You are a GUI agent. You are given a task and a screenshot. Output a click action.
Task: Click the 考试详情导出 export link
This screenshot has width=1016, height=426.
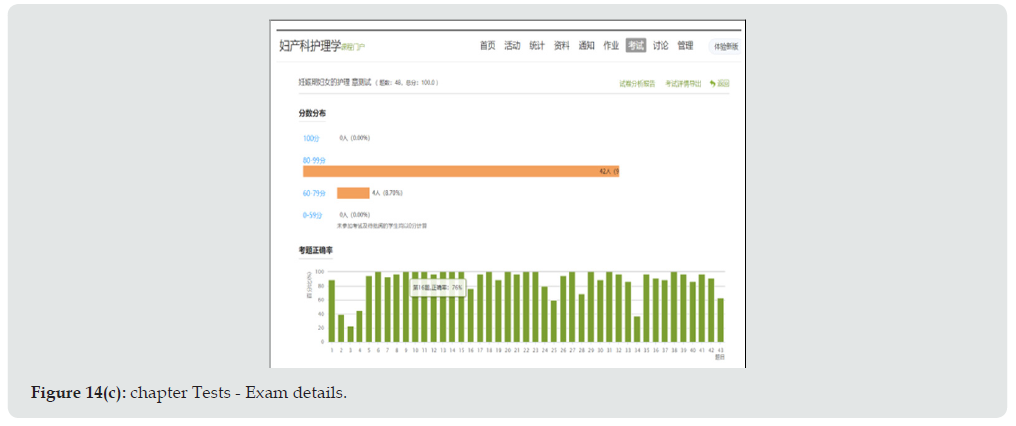coord(684,84)
